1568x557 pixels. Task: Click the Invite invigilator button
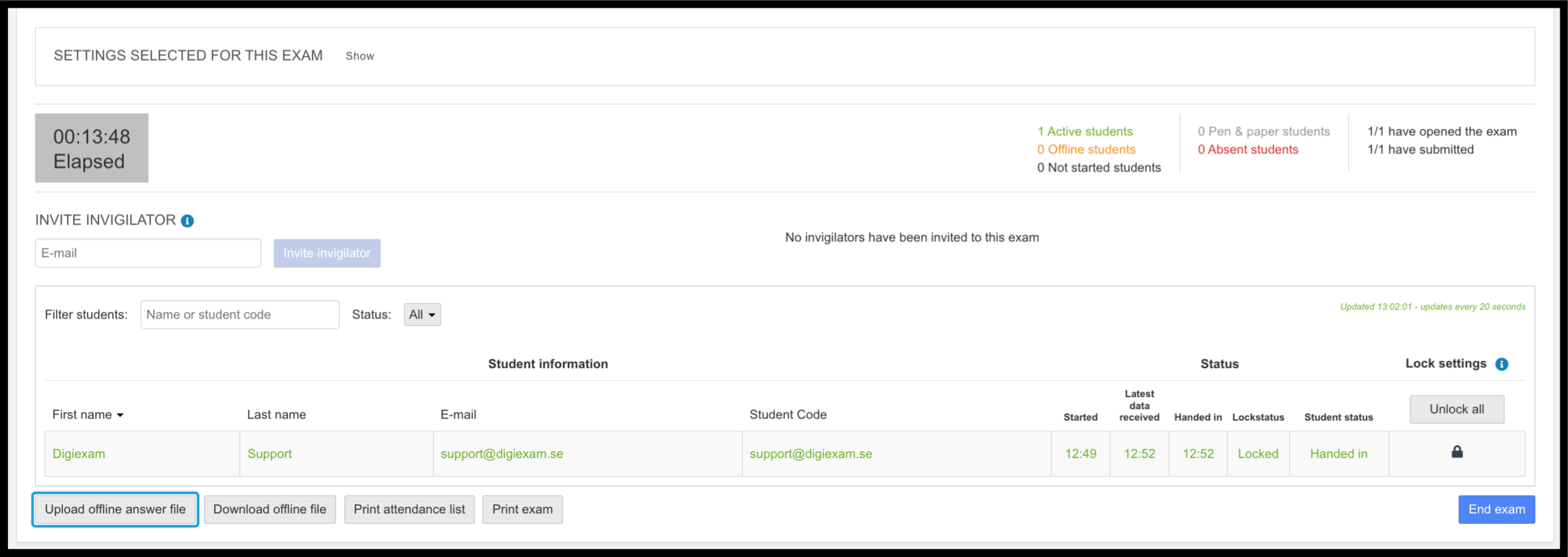tap(327, 253)
